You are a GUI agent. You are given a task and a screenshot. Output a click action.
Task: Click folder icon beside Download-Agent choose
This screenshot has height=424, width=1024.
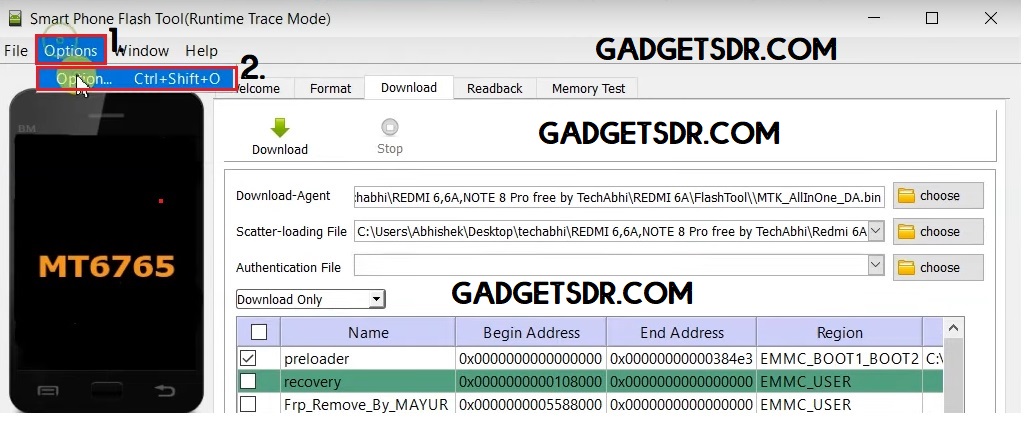tap(906, 196)
